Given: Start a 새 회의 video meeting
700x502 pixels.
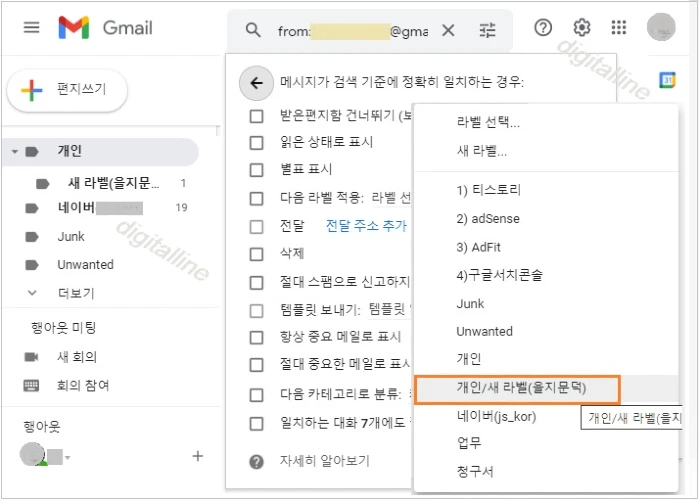Looking at the screenshot, I should point(77,357).
